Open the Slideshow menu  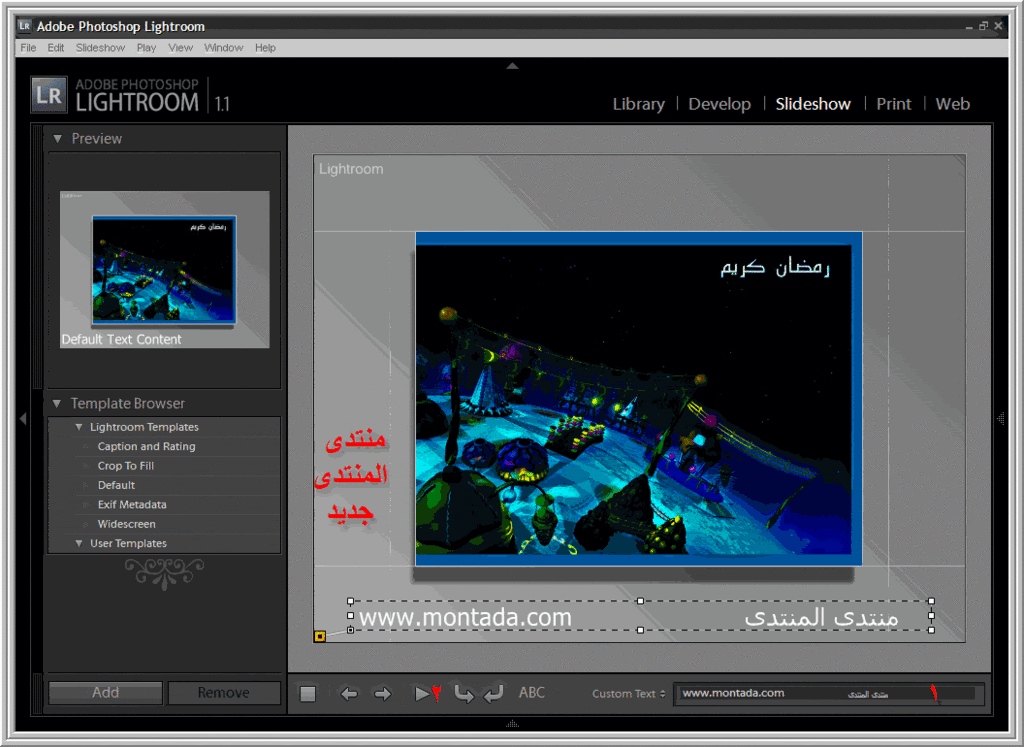pos(100,48)
